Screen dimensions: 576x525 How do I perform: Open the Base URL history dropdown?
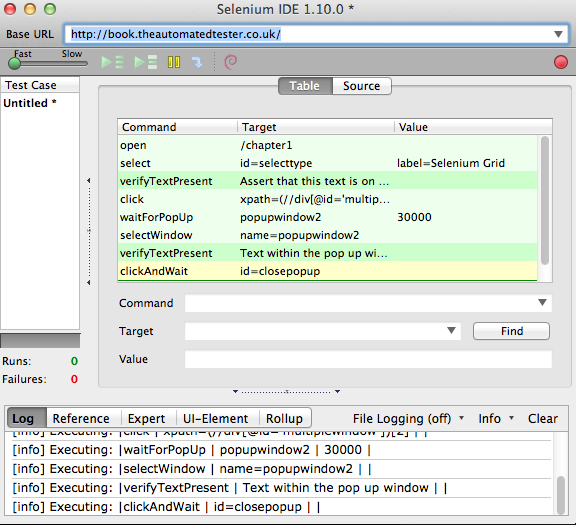[x=558, y=34]
